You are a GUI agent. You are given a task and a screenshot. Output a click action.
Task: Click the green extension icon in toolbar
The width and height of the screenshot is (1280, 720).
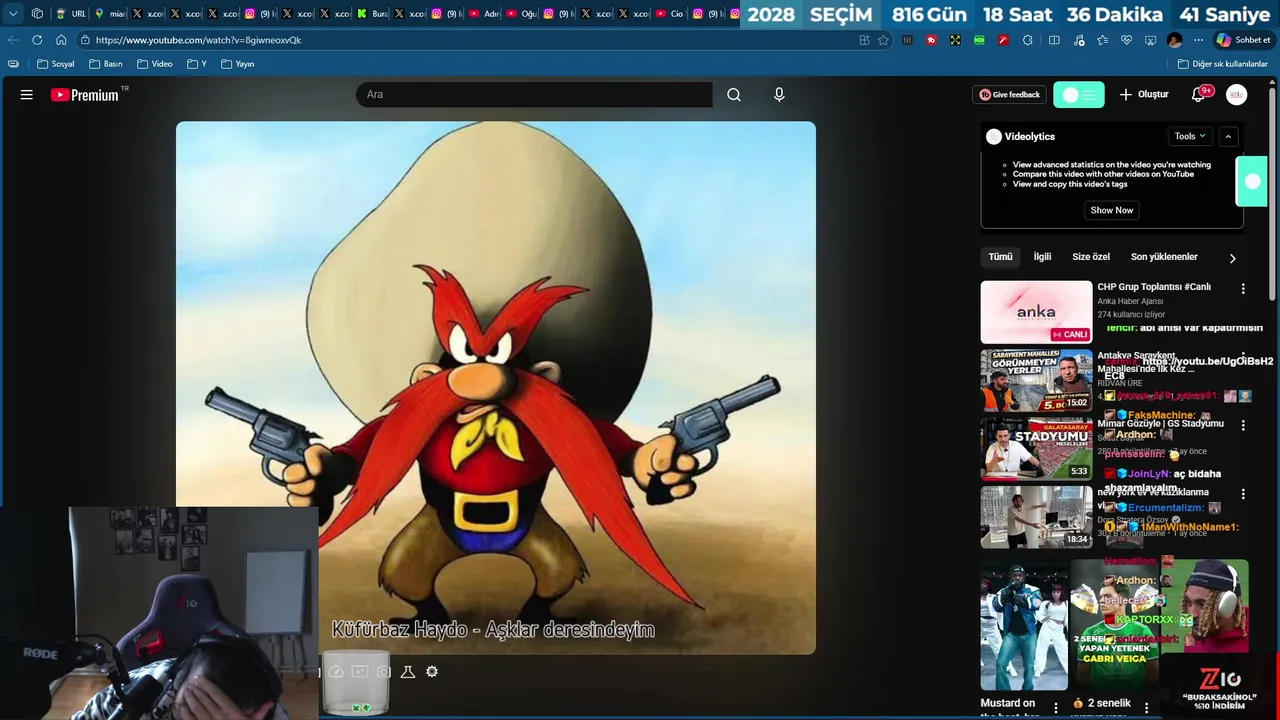(x=979, y=40)
